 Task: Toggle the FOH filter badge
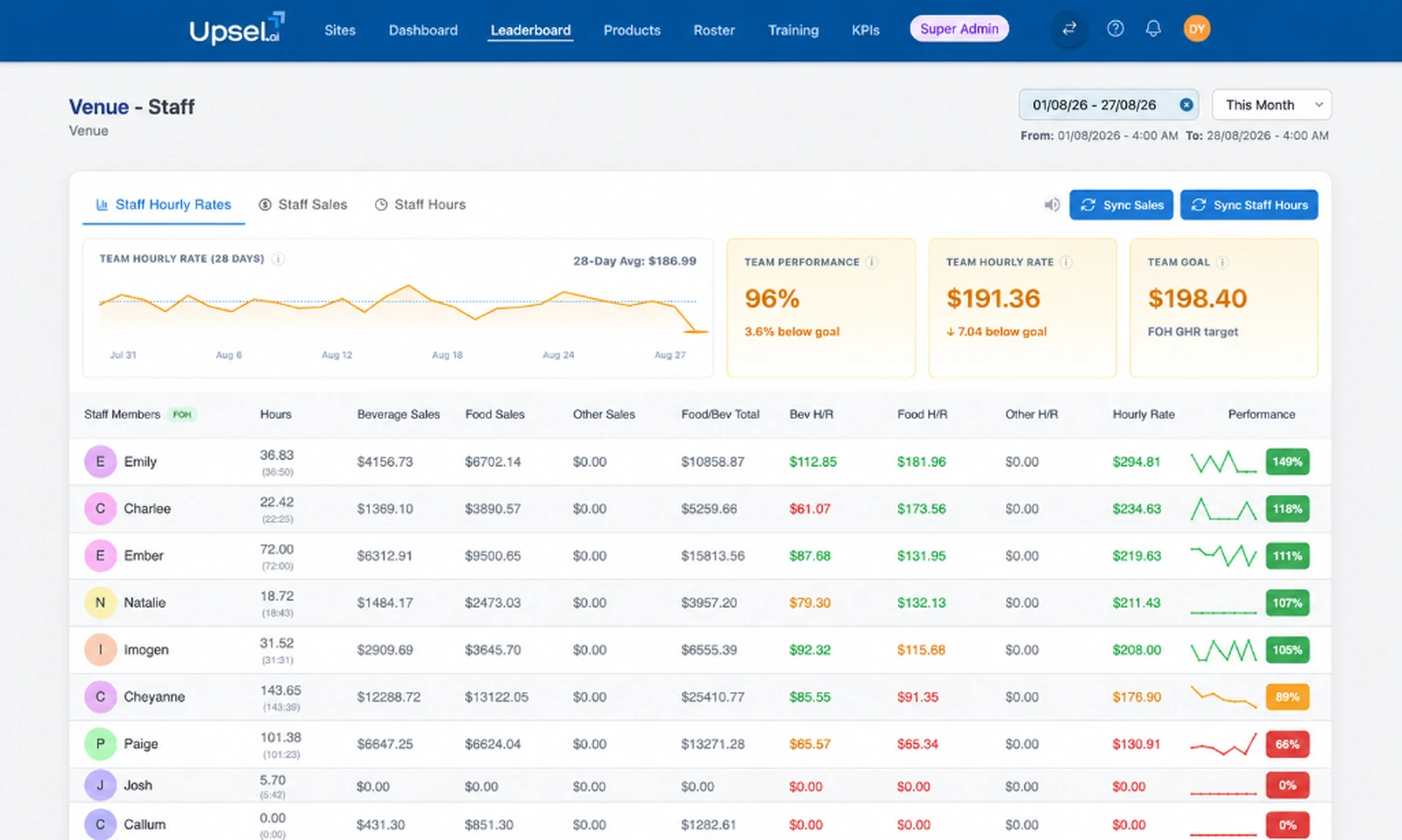click(x=182, y=414)
